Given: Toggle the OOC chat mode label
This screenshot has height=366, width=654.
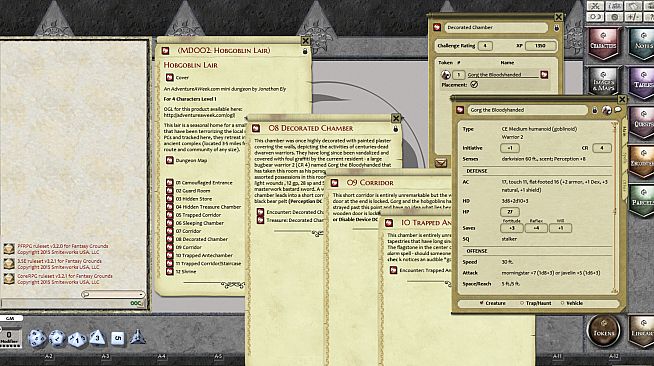Looking at the screenshot, I should point(136,303).
